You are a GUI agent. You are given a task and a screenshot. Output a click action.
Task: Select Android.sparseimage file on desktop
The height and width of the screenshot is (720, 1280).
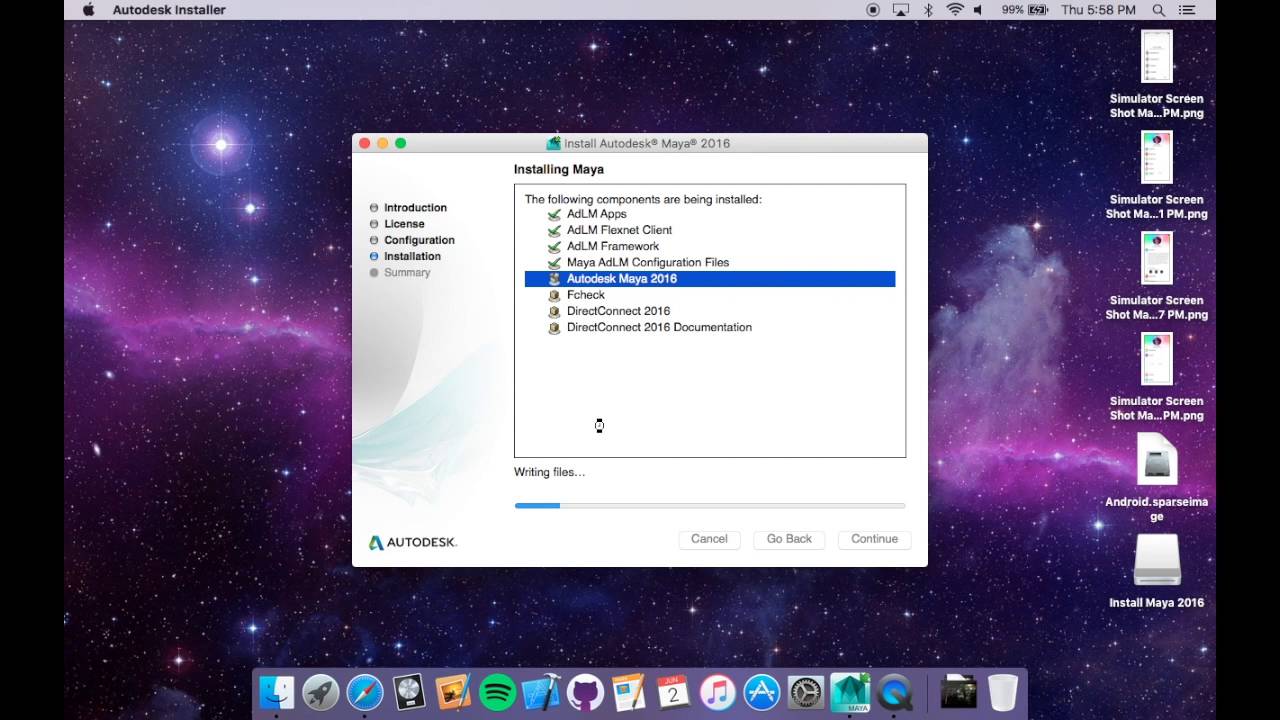(1156, 478)
